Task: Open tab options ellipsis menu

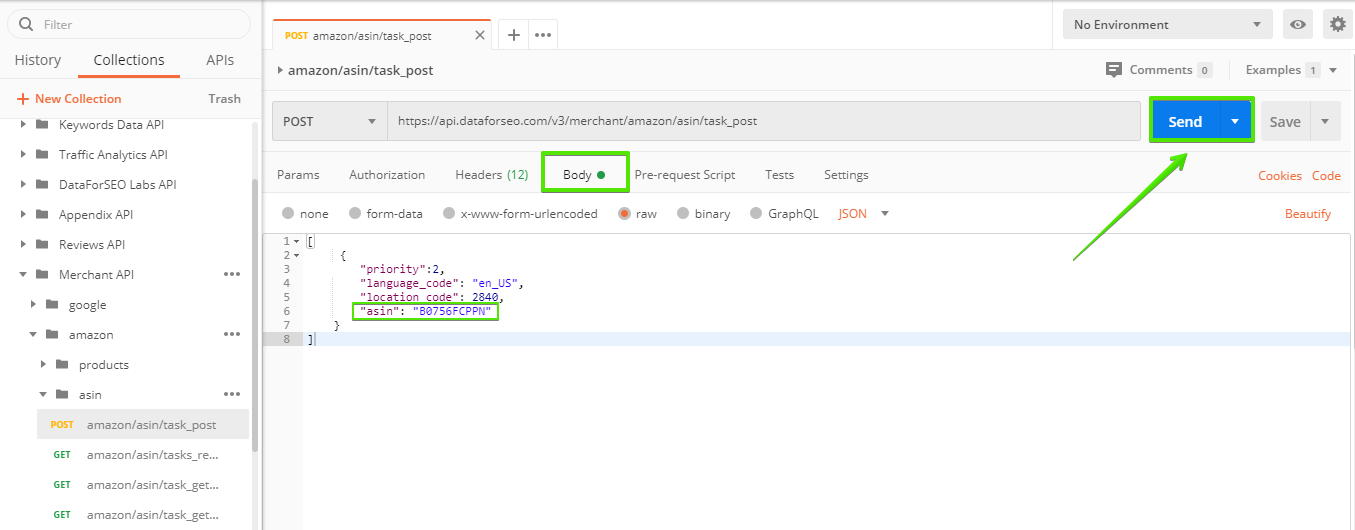Action: click(543, 35)
